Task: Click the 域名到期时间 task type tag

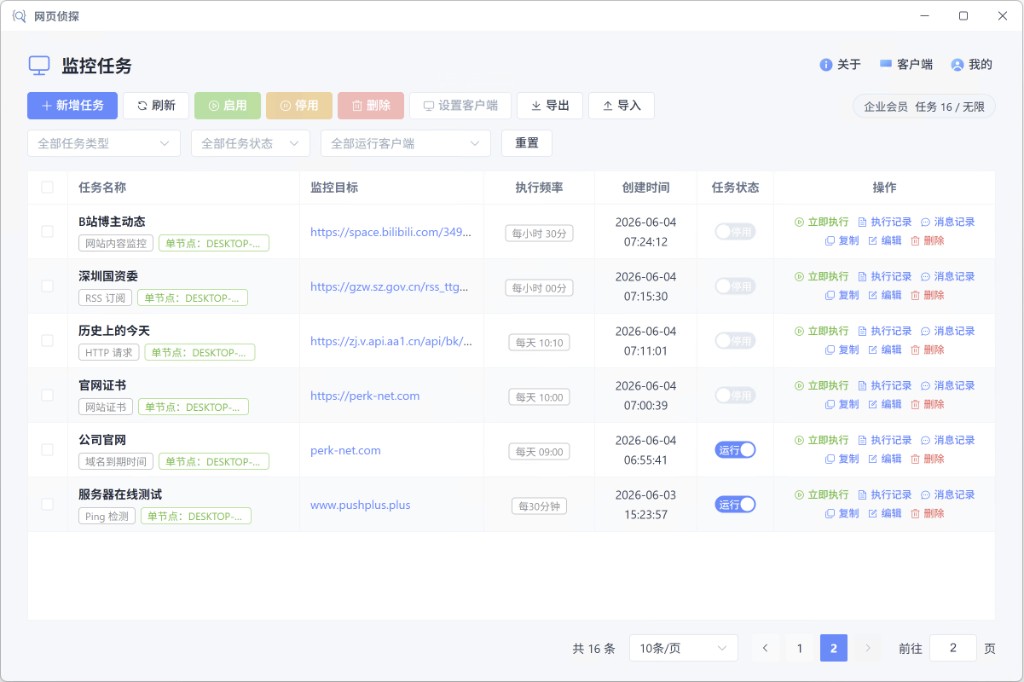Action: click(116, 462)
